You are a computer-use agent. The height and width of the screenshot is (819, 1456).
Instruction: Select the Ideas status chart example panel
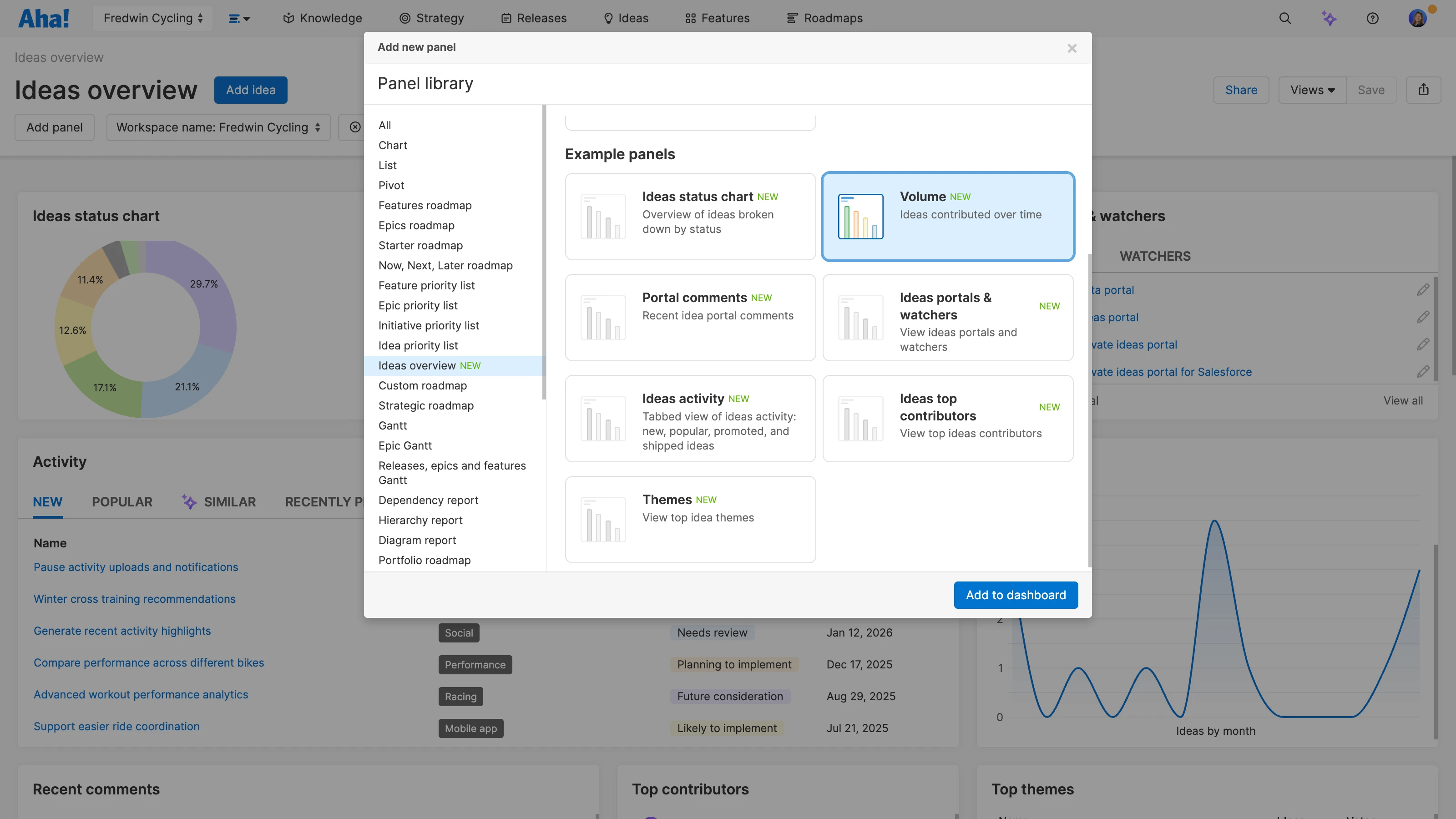coord(690,217)
